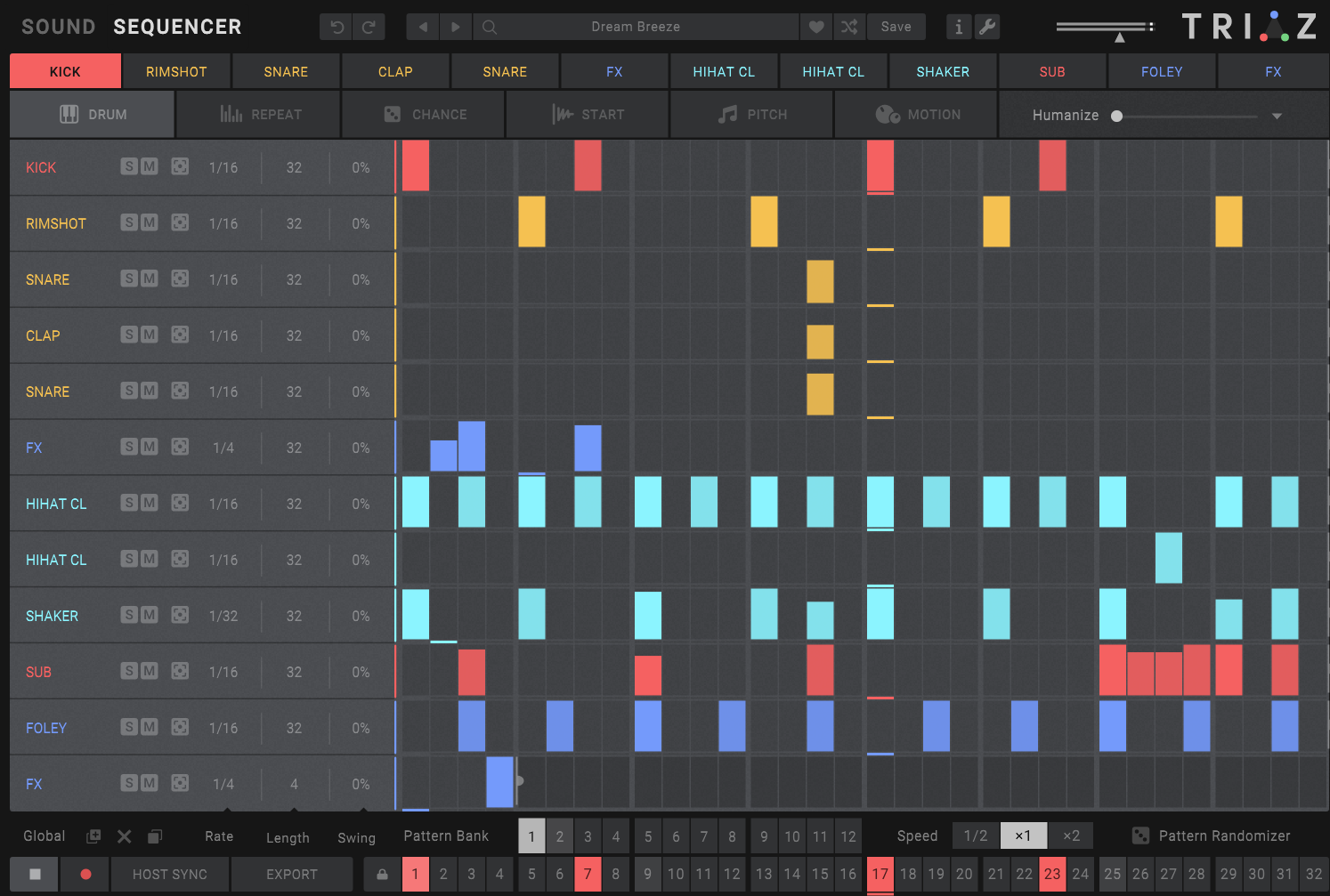
Task: Go to previous preset arrow
Action: [423, 27]
